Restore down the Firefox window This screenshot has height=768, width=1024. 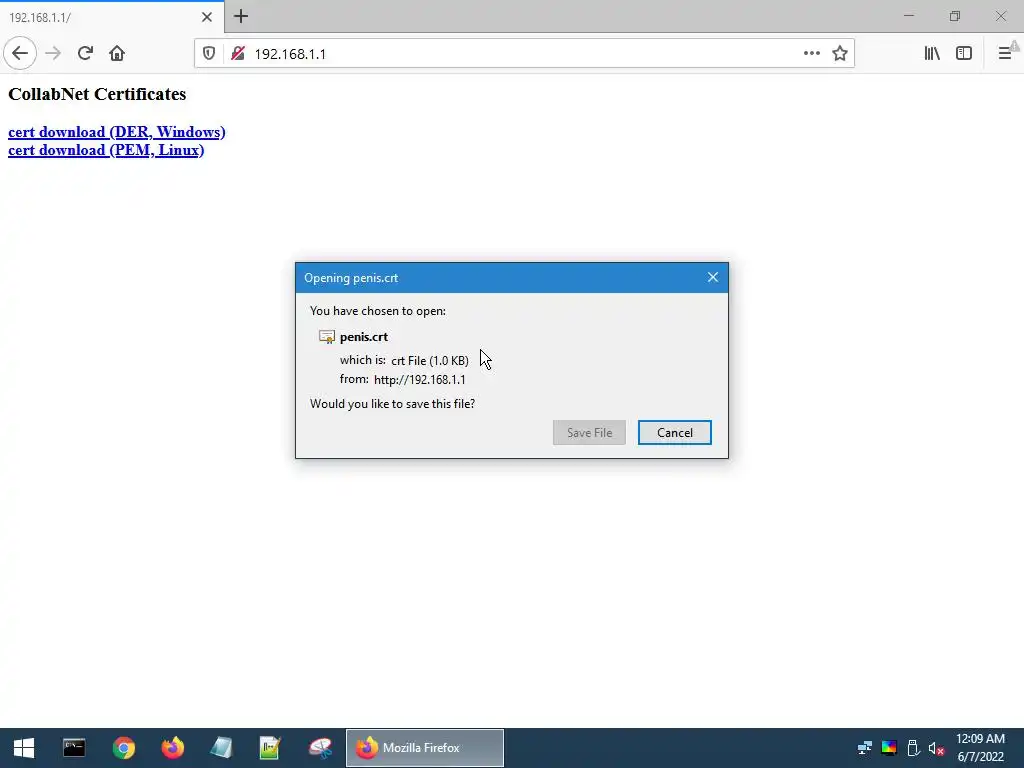pyautogui.click(x=955, y=16)
